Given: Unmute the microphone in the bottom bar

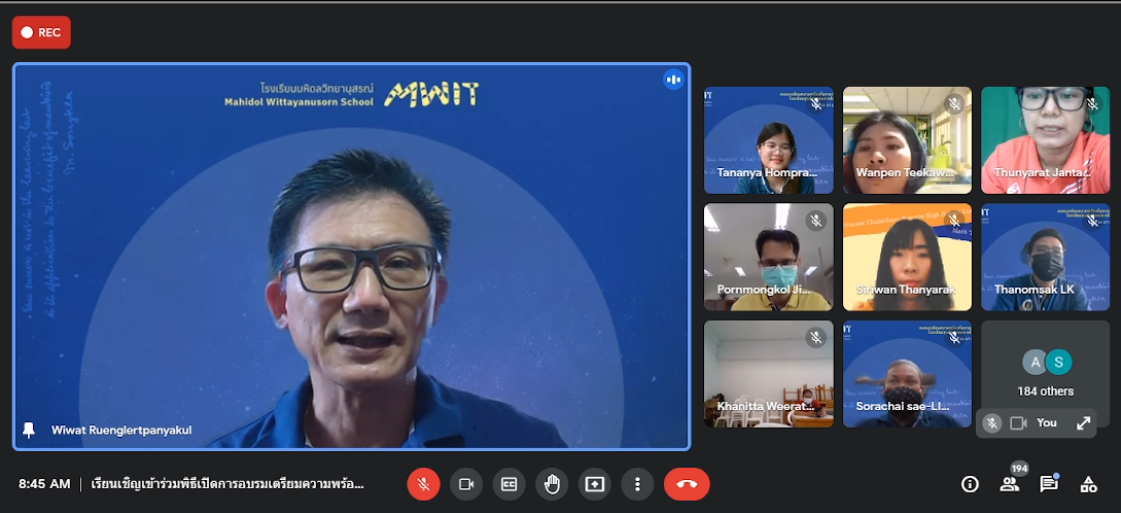Looking at the screenshot, I should (423, 484).
